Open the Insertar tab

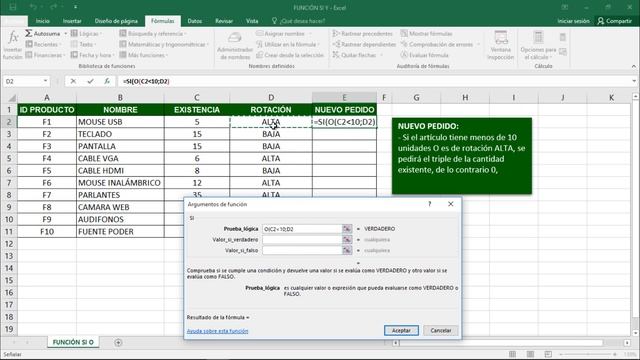coord(72,21)
